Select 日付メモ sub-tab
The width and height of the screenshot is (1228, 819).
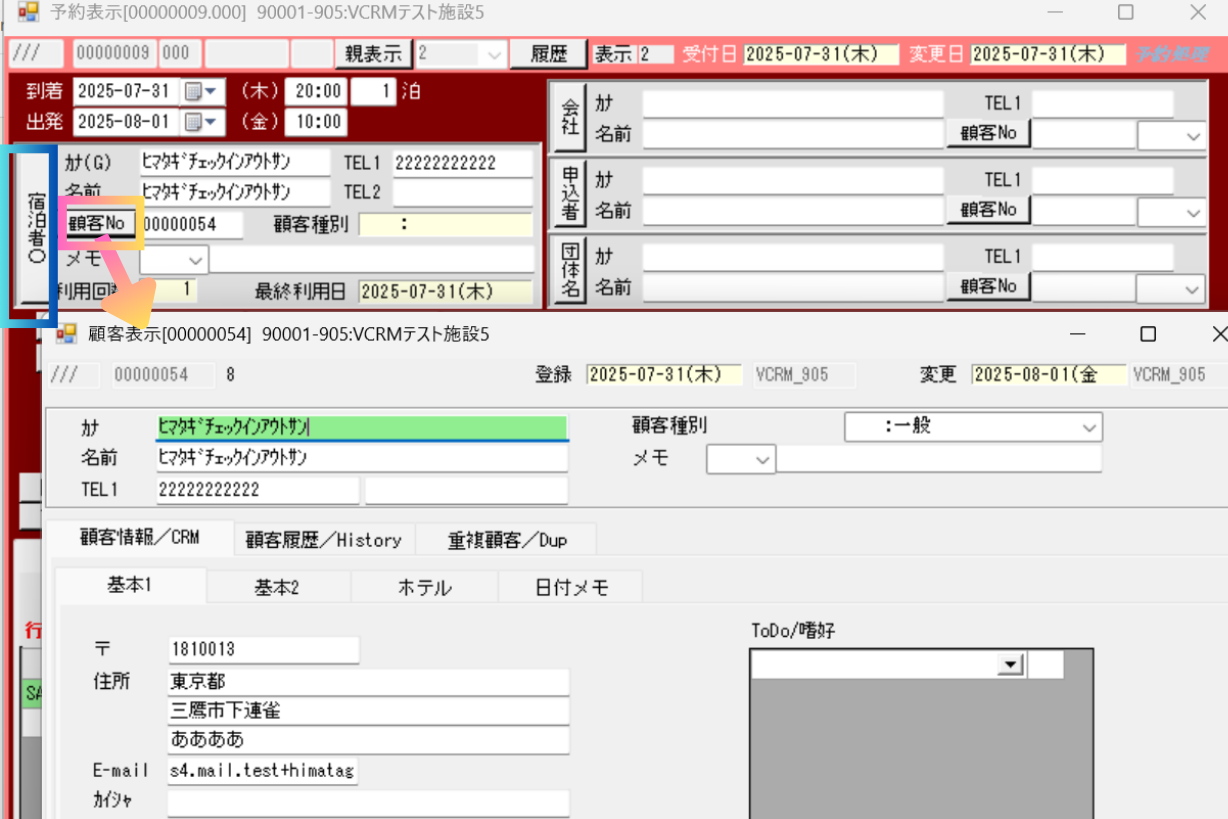(x=570, y=588)
